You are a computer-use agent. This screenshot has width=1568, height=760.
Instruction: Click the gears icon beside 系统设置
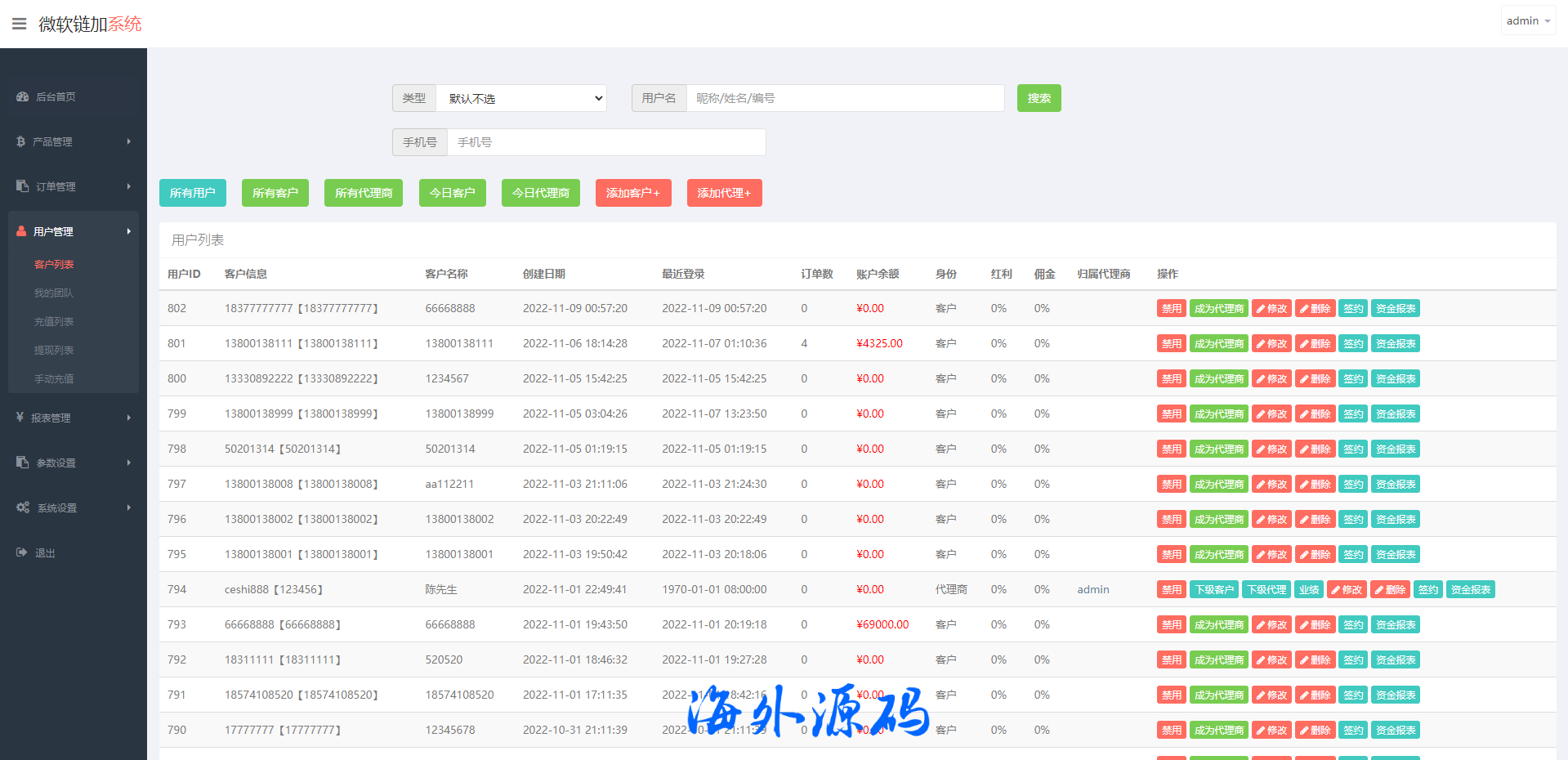point(23,507)
